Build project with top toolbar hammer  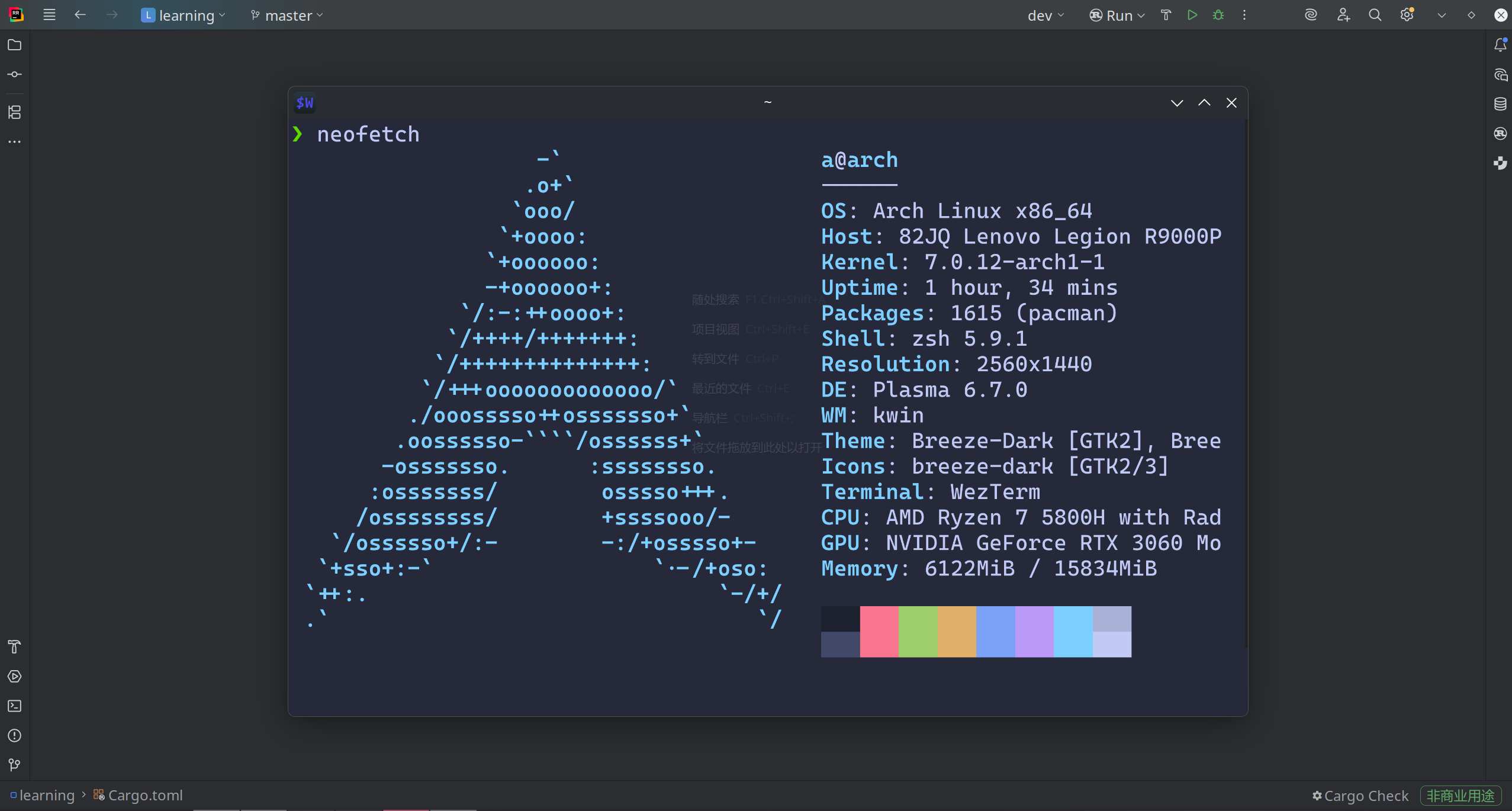pyautogui.click(x=1166, y=15)
